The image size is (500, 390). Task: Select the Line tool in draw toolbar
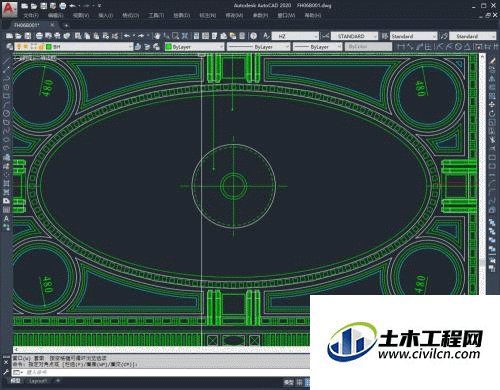6,61
